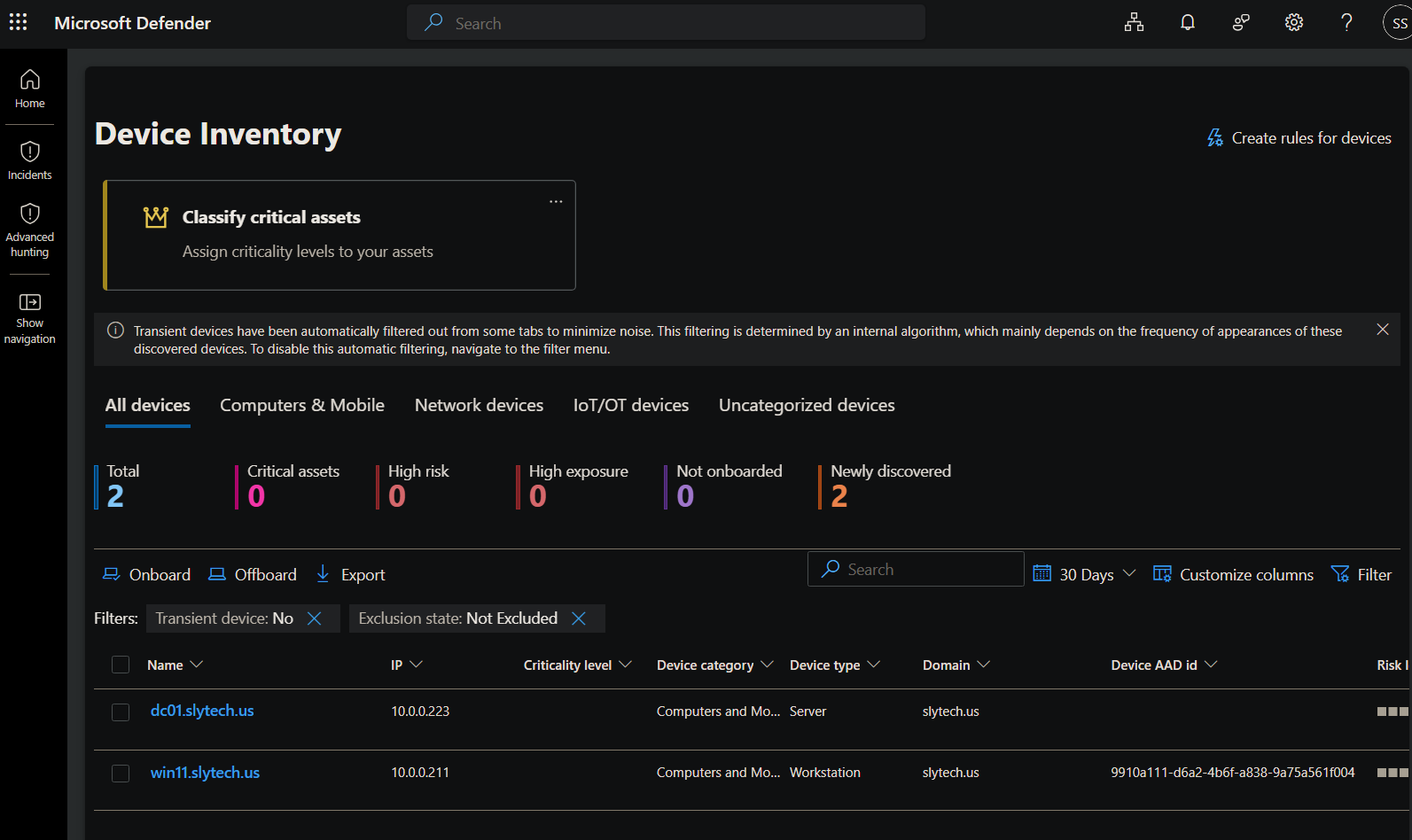Switch to Network devices tab
1412x840 pixels.
click(x=480, y=406)
